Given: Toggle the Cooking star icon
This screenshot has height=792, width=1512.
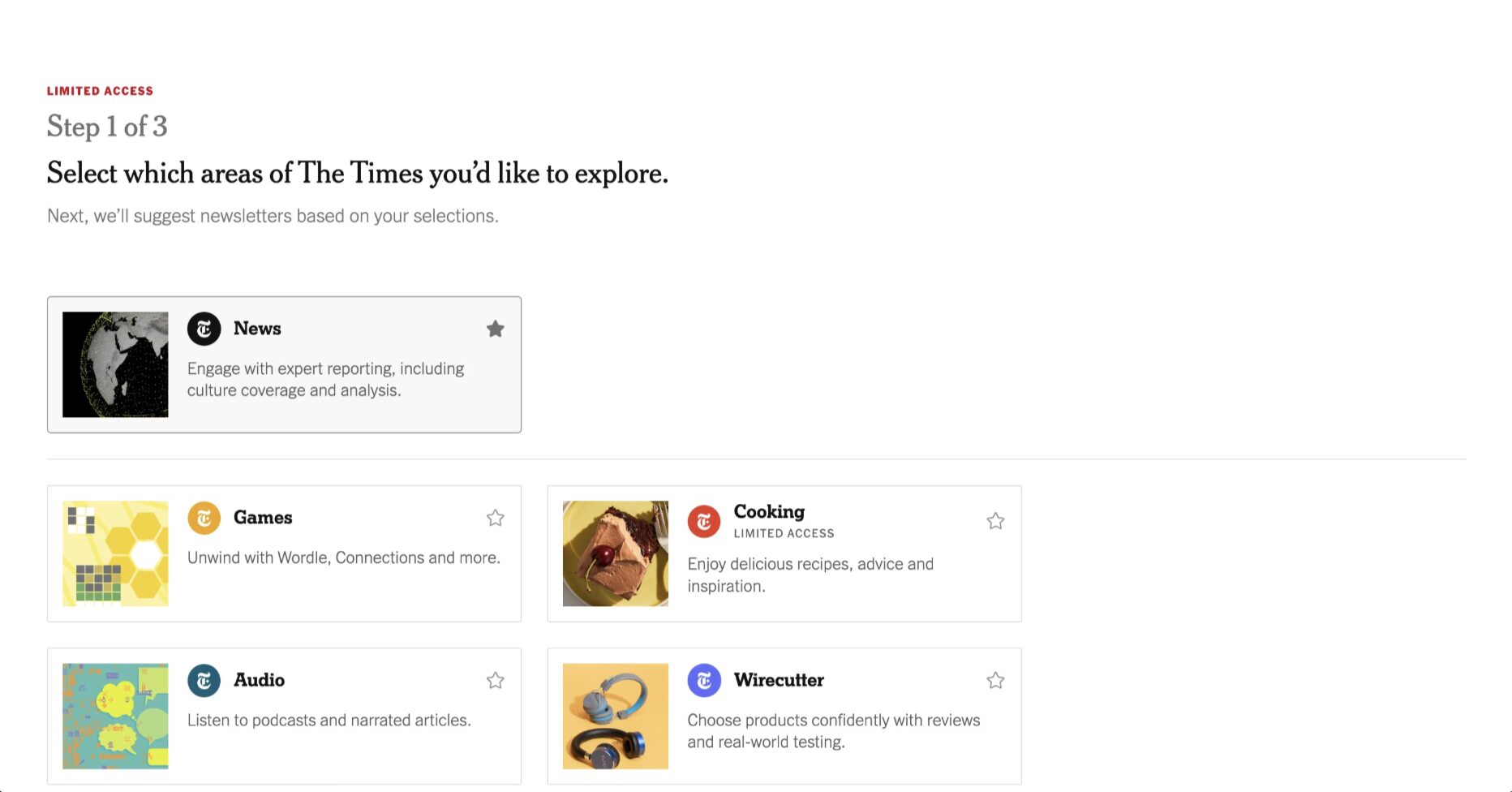Looking at the screenshot, I should 995,521.
